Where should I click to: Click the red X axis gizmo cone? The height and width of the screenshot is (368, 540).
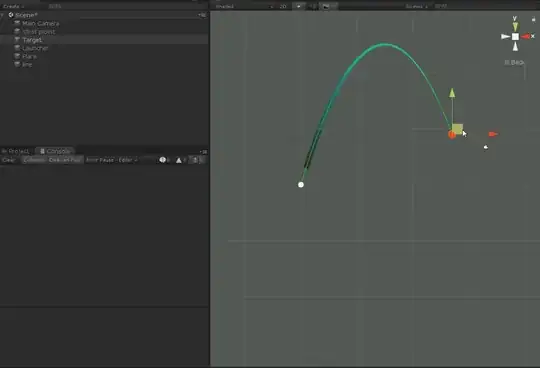point(526,36)
